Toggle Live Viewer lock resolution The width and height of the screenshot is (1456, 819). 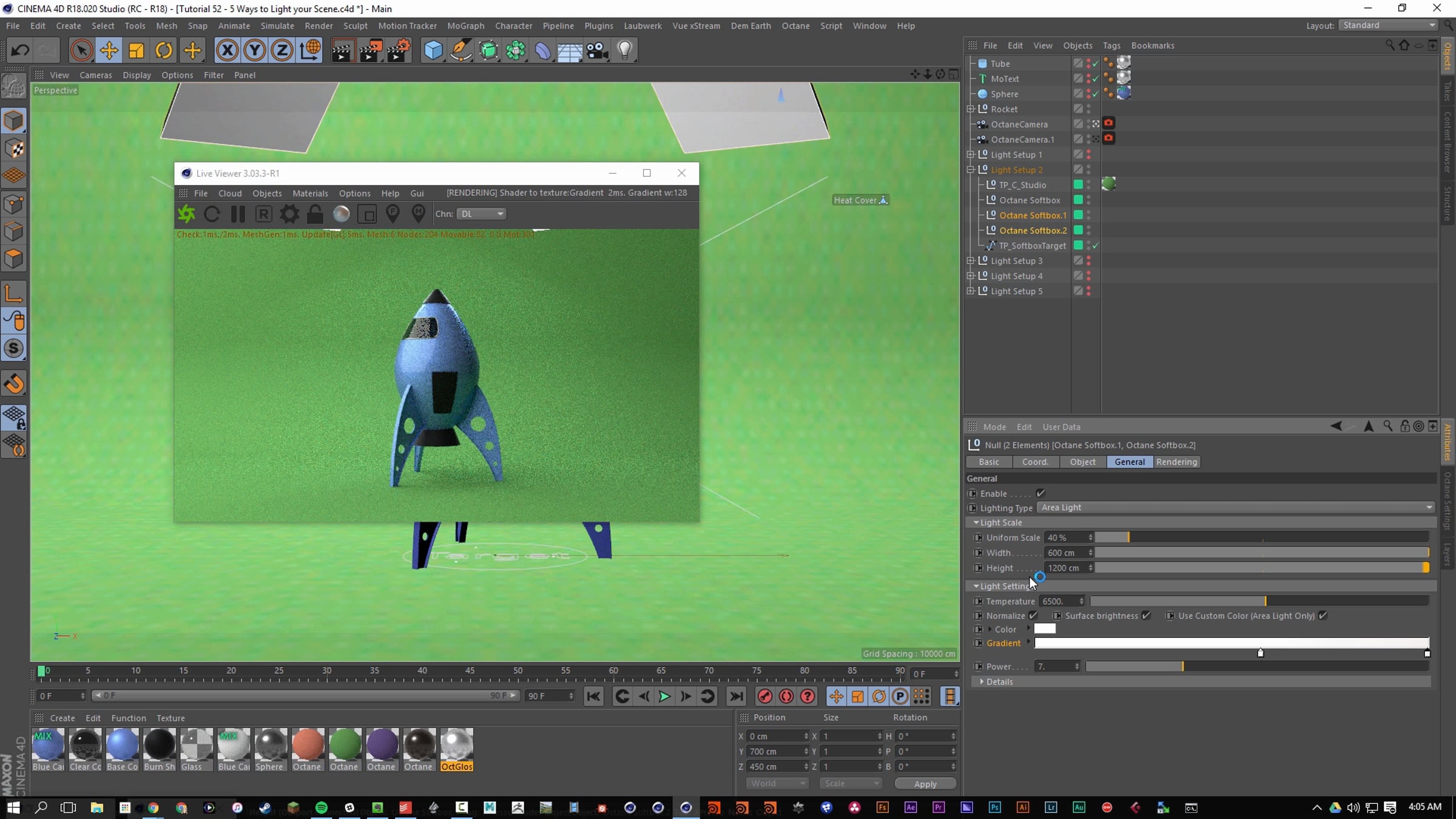click(315, 214)
